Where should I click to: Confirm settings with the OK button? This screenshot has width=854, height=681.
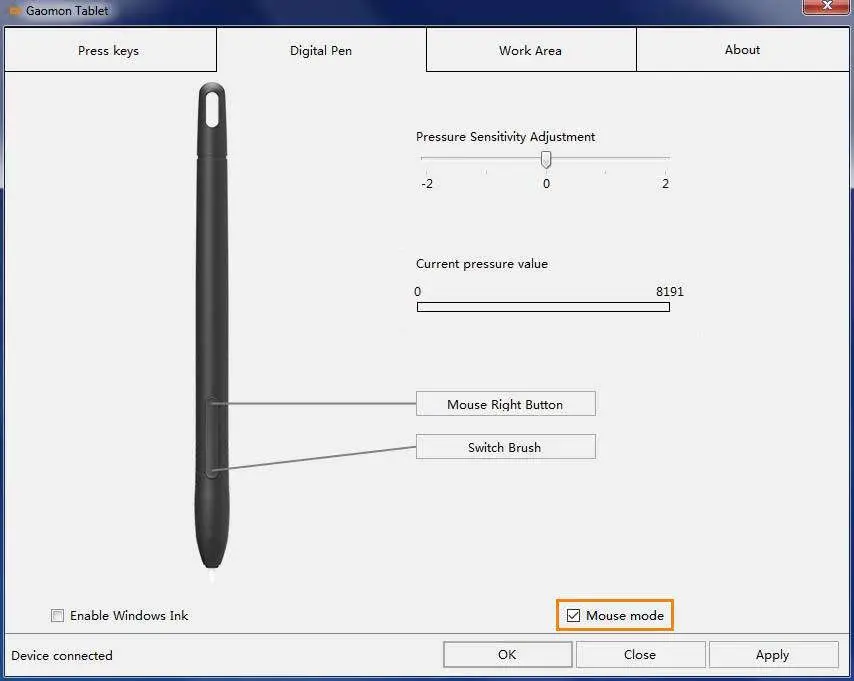point(508,654)
